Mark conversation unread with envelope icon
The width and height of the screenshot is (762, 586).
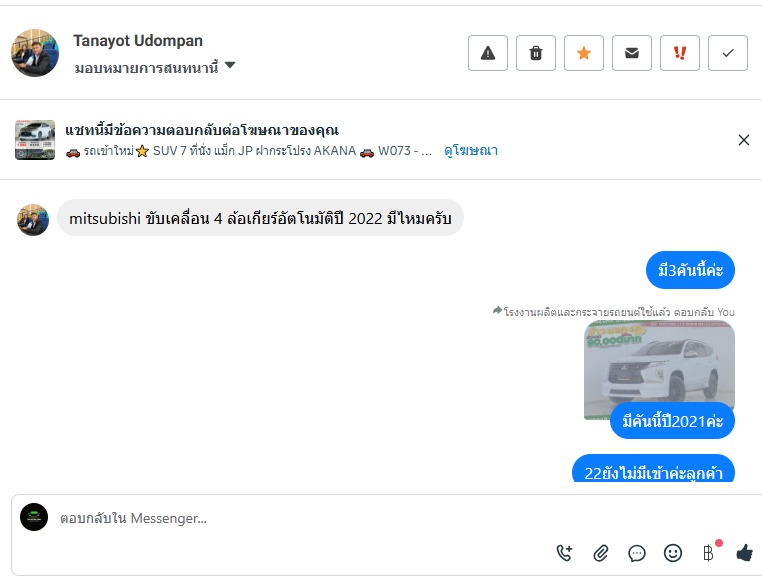(632, 53)
